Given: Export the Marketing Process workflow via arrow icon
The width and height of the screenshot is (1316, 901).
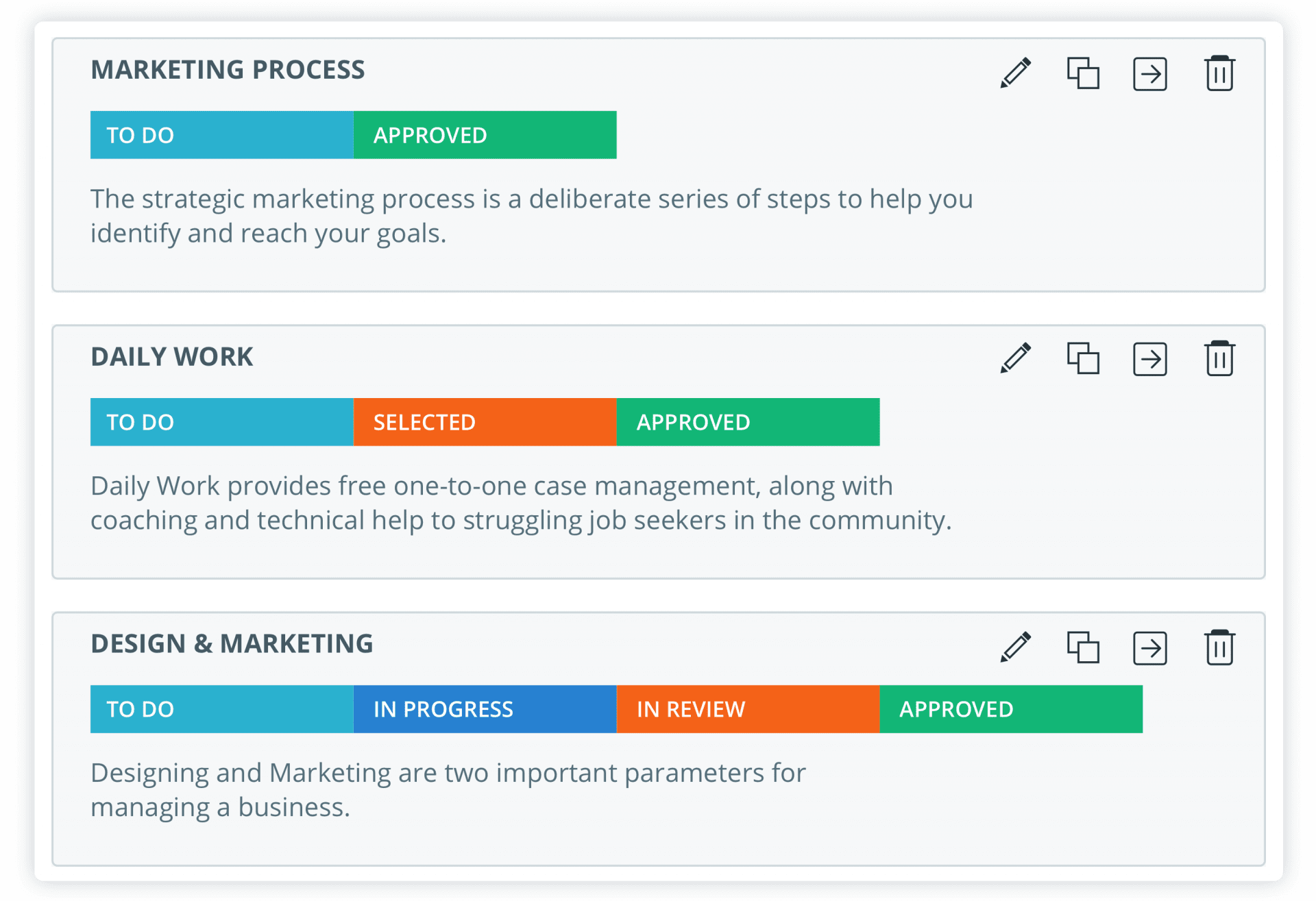Looking at the screenshot, I should (x=1150, y=73).
